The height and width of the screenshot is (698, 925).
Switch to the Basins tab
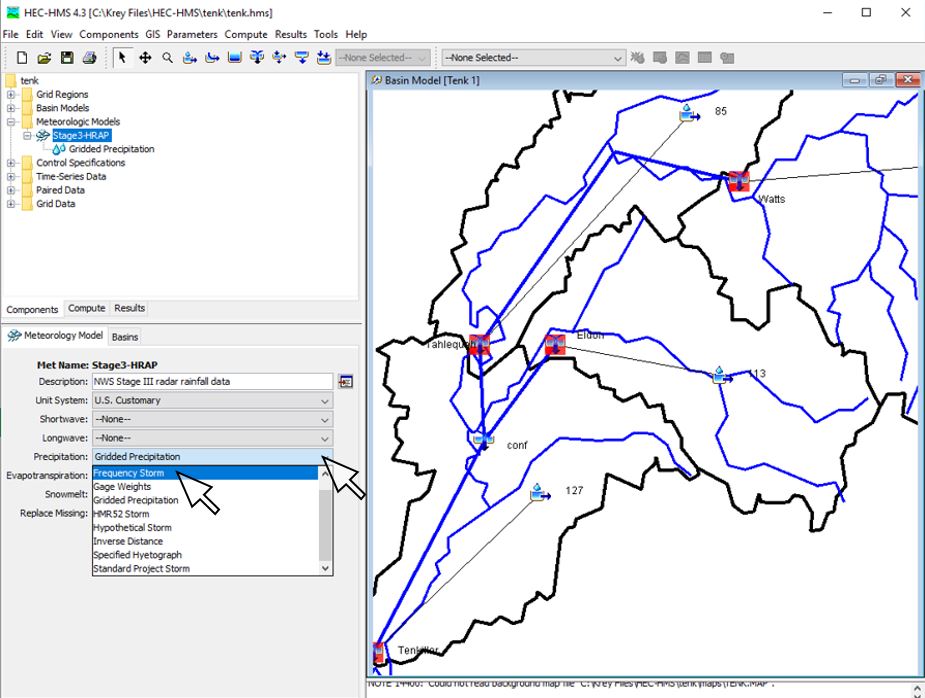coord(125,337)
